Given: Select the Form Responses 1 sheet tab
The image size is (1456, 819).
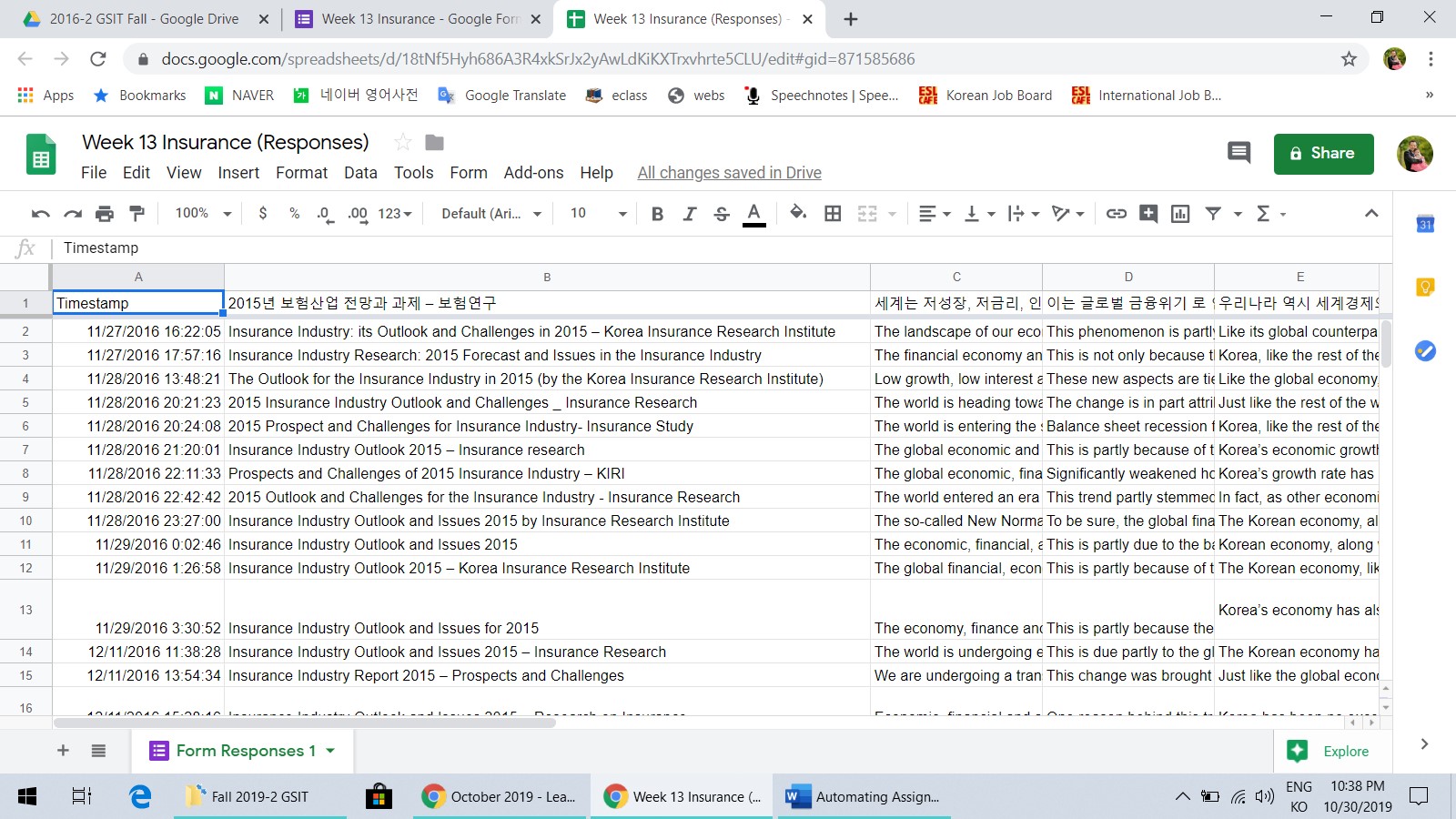Looking at the screenshot, I should (x=245, y=751).
